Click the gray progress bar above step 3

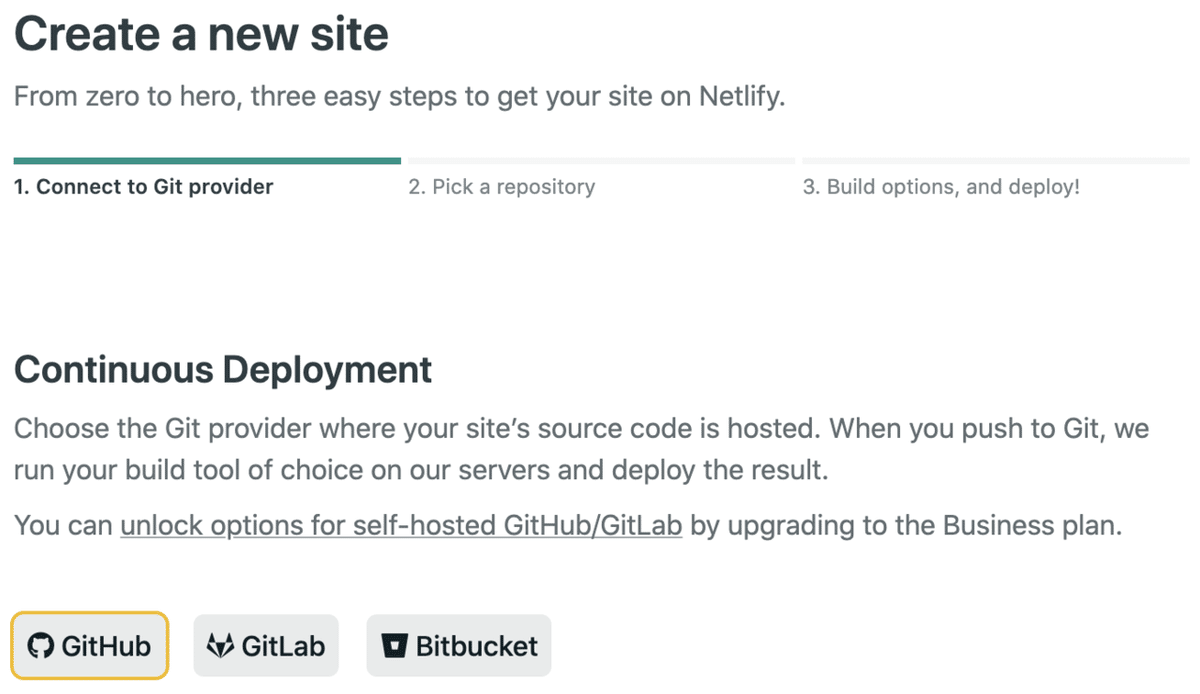(995, 160)
